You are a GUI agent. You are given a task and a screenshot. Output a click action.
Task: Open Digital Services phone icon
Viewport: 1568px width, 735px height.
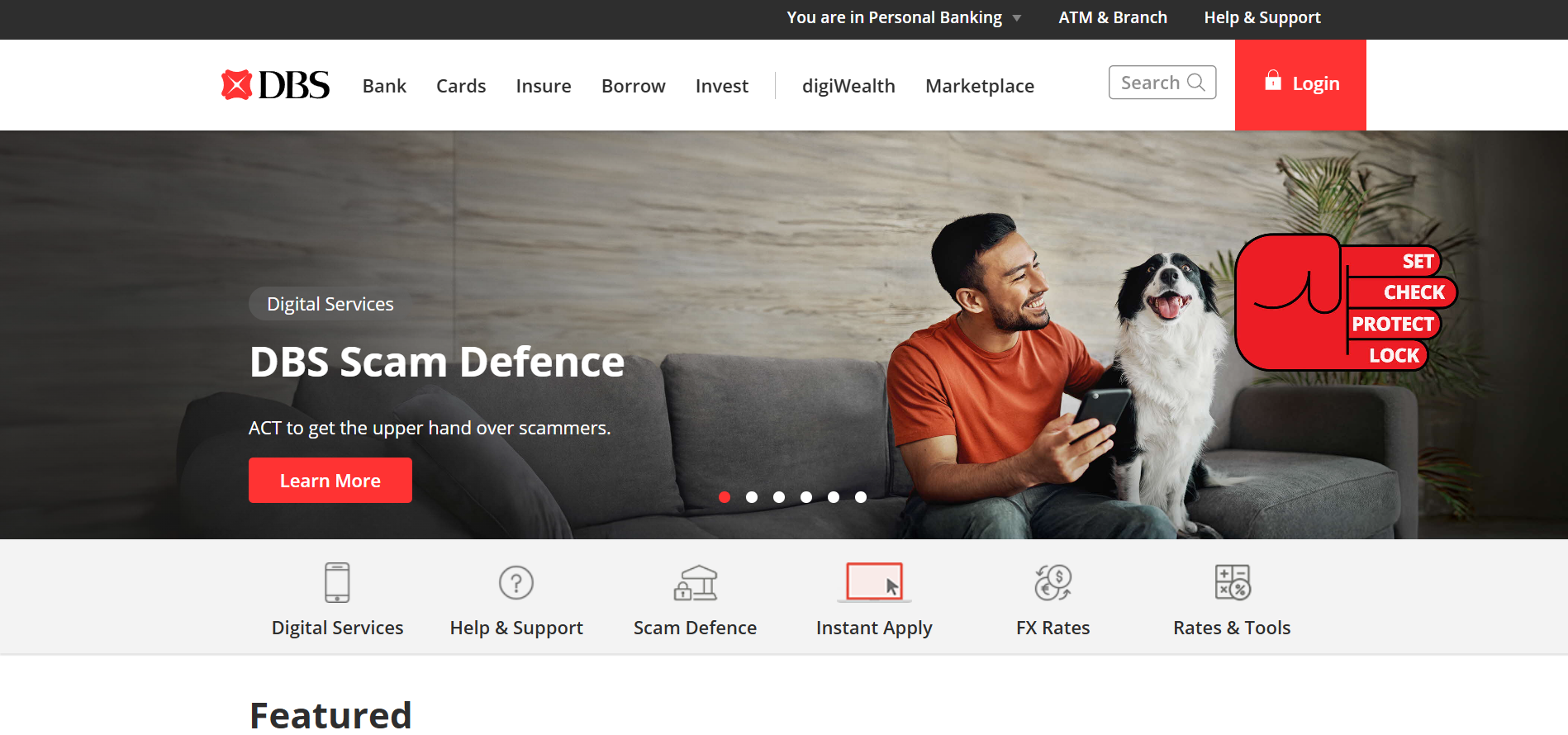[337, 582]
